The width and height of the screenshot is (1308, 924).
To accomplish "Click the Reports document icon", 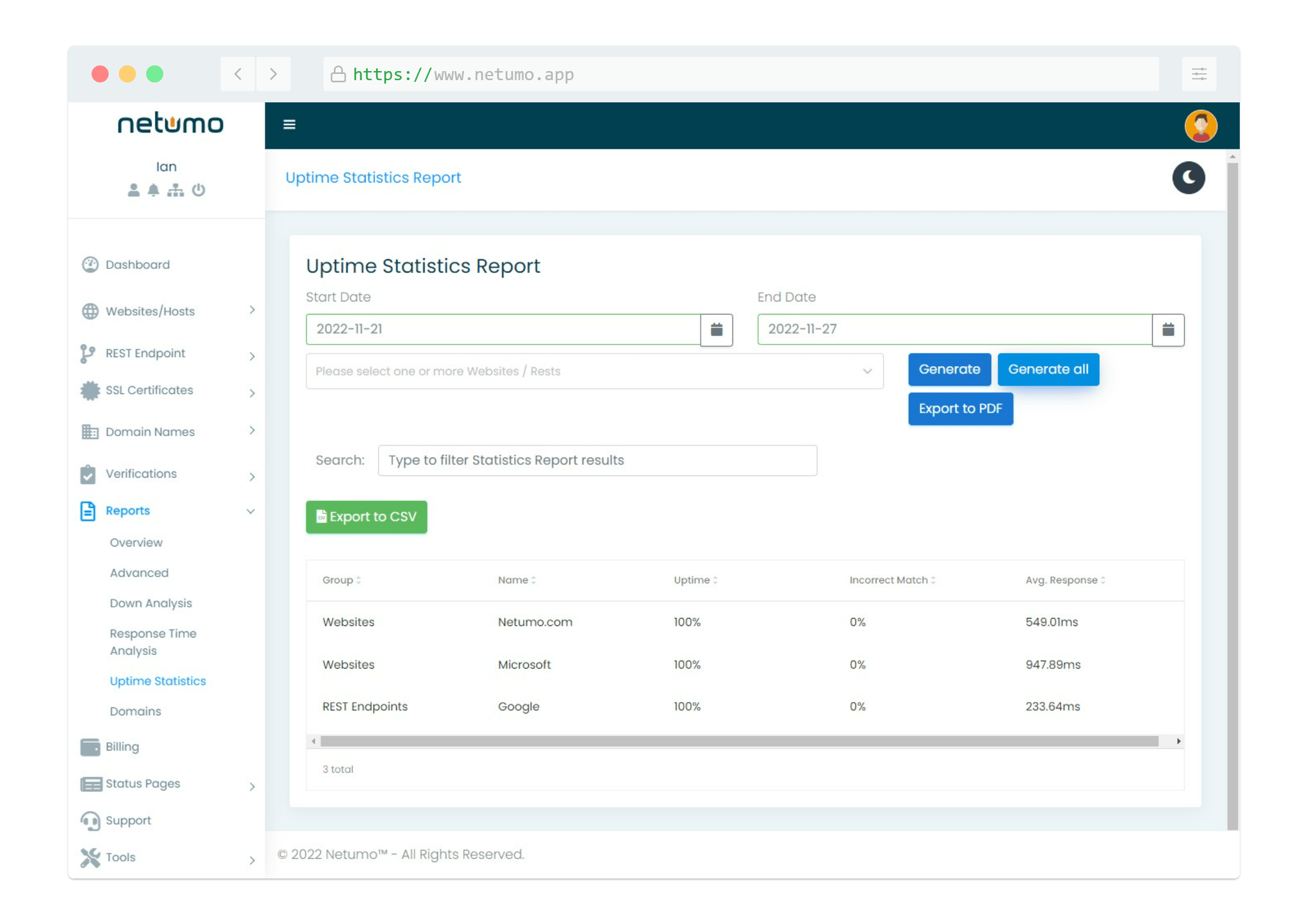I will pos(88,512).
